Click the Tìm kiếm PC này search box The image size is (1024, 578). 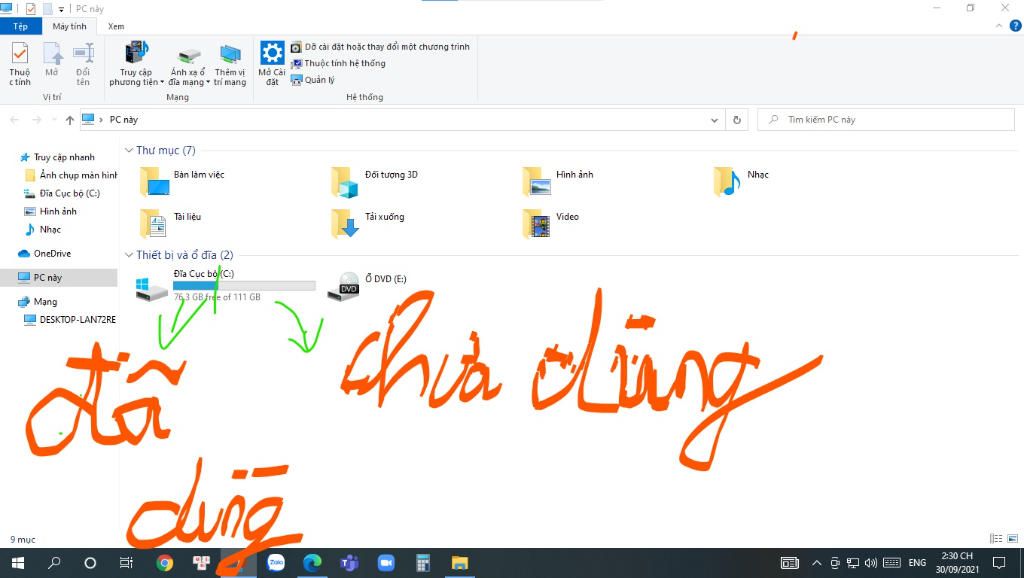(x=886, y=120)
